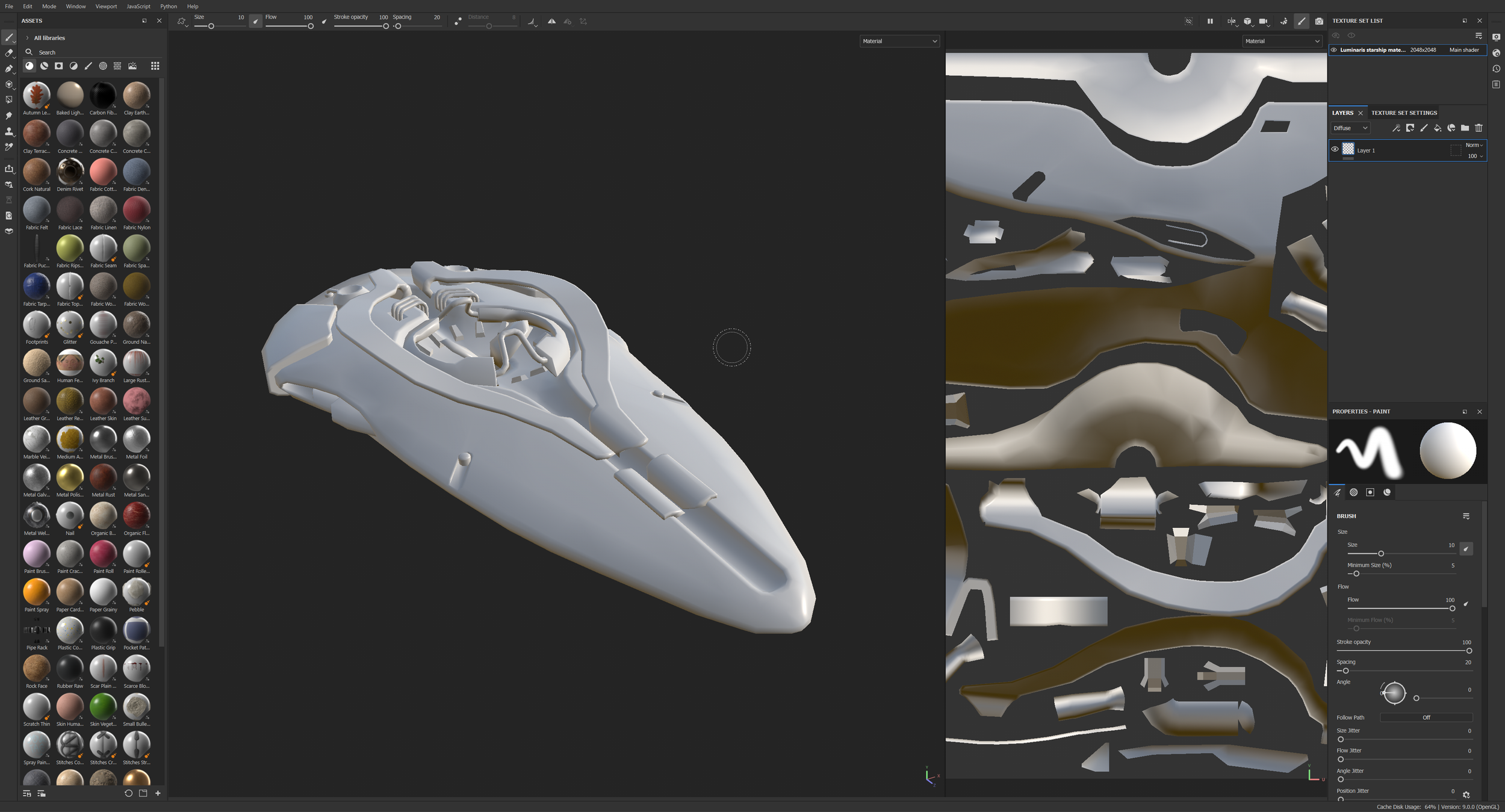Take a viewport screenshot with camera icon
This screenshot has width=1505, height=812.
(1319, 21)
